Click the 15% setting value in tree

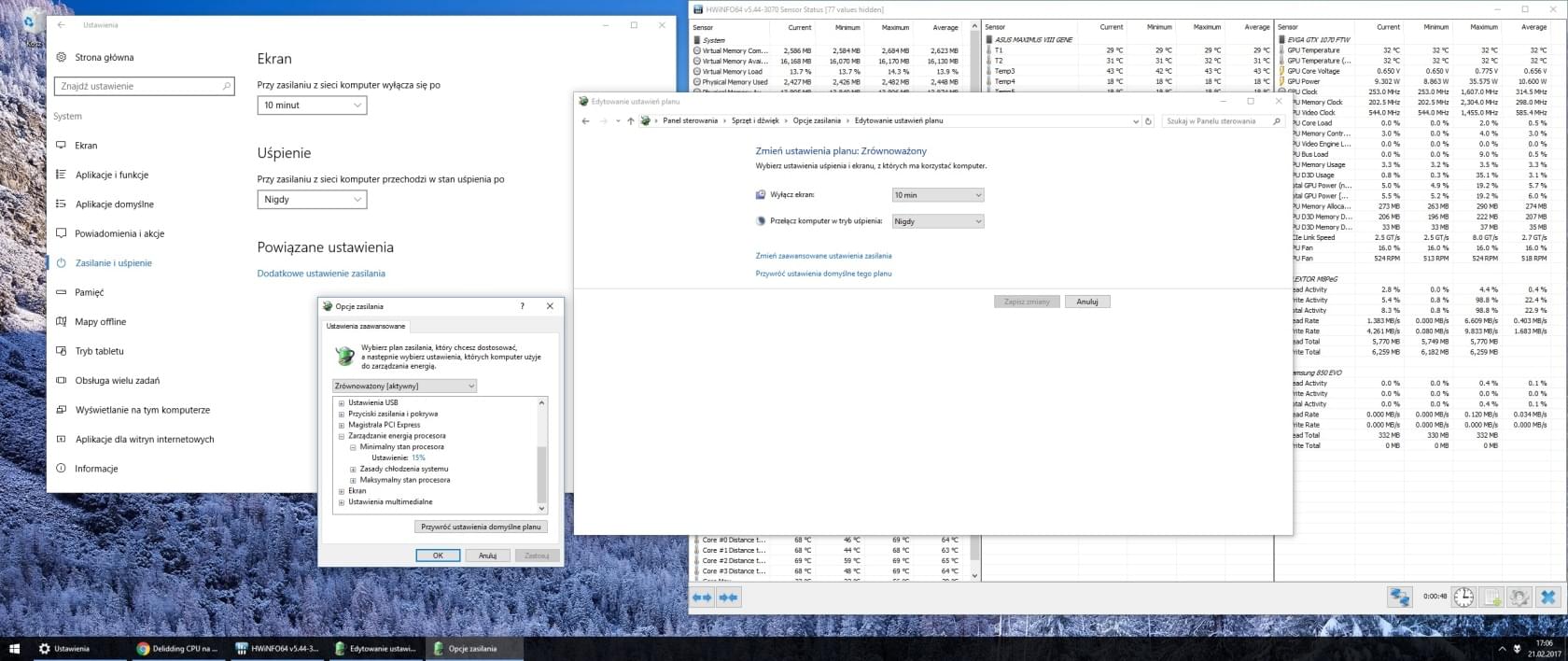pos(418,457)
